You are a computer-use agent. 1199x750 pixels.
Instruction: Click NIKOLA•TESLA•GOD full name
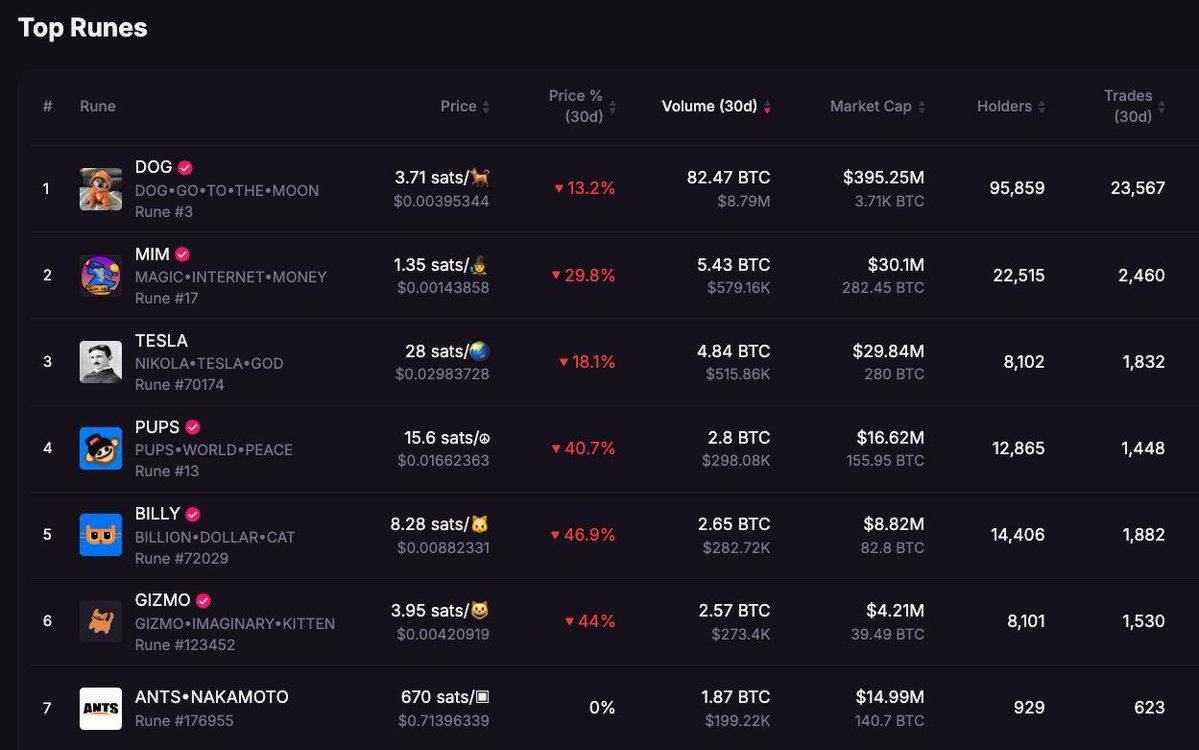[210, 363]
